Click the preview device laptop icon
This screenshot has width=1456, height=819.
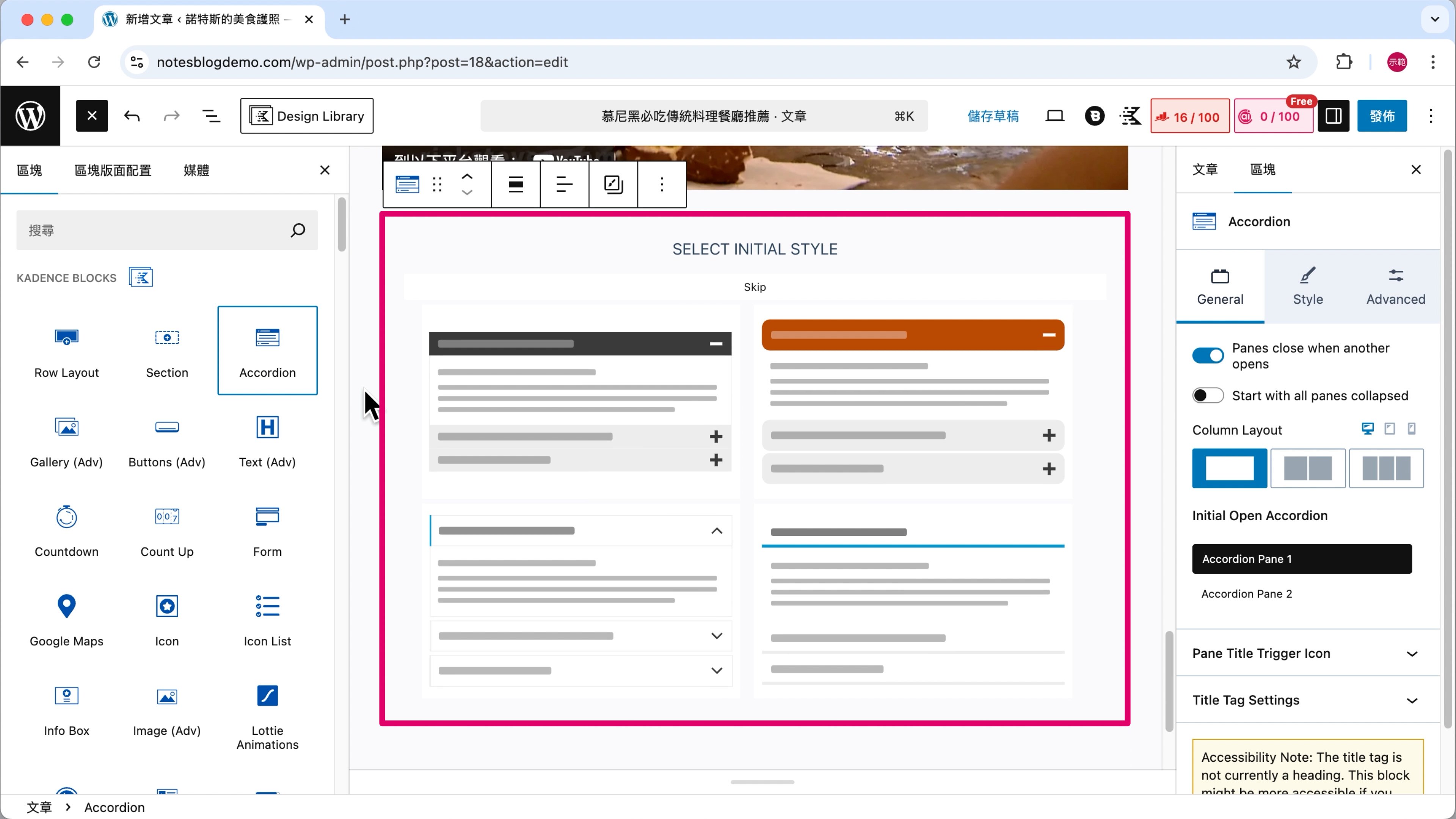click(x=1055, y=116)
